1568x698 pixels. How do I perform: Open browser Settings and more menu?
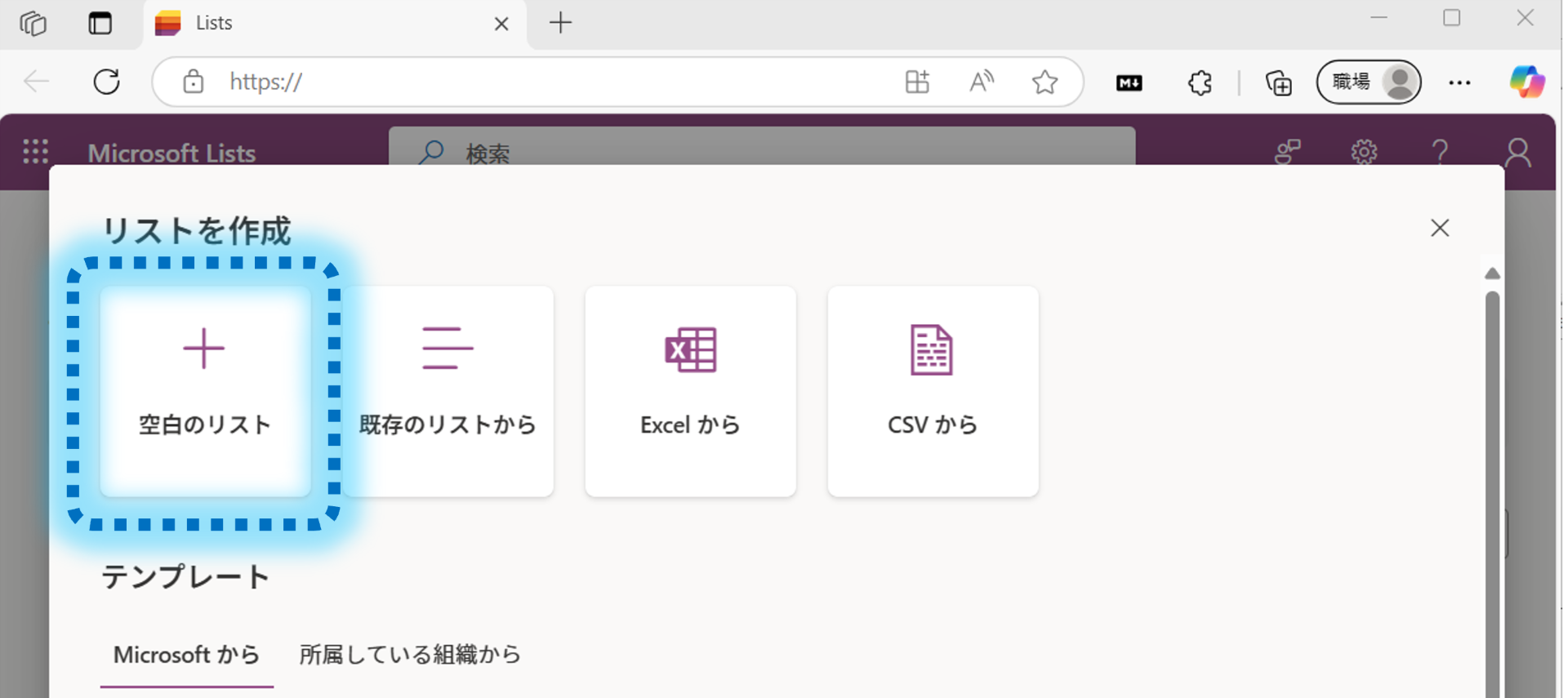click(1459, 82)
